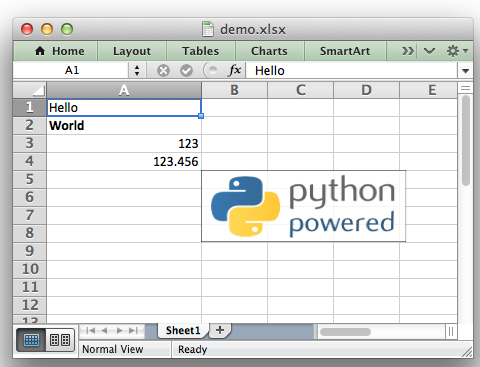Screen dimensions: 480x367
Task: Select row 8 header
Action: pos(30,233)
